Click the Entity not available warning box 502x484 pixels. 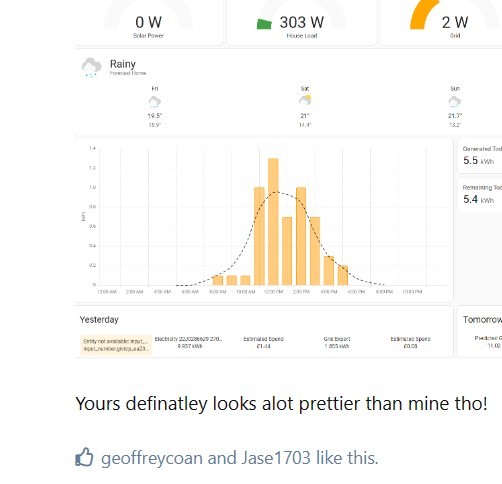tap(116, 345)
